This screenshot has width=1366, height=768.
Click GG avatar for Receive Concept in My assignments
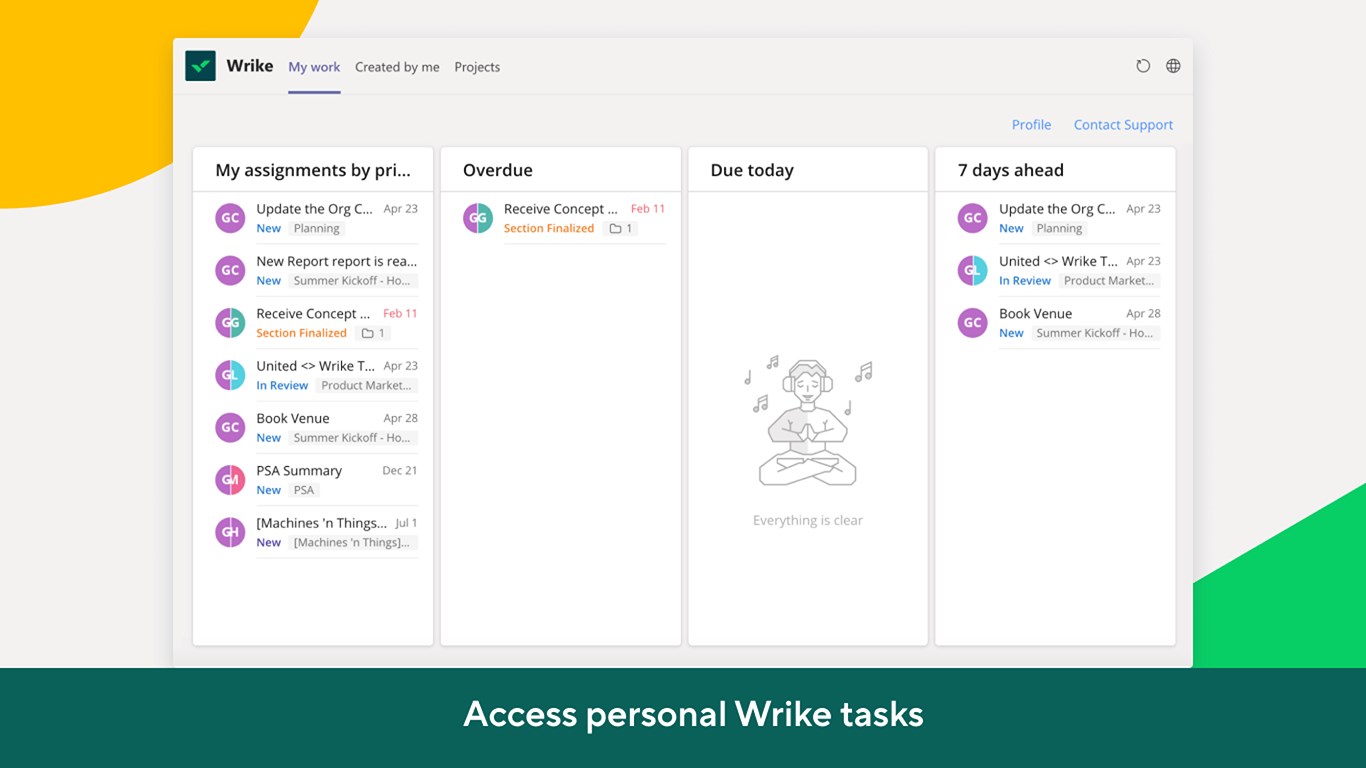(x=230, y=323)
